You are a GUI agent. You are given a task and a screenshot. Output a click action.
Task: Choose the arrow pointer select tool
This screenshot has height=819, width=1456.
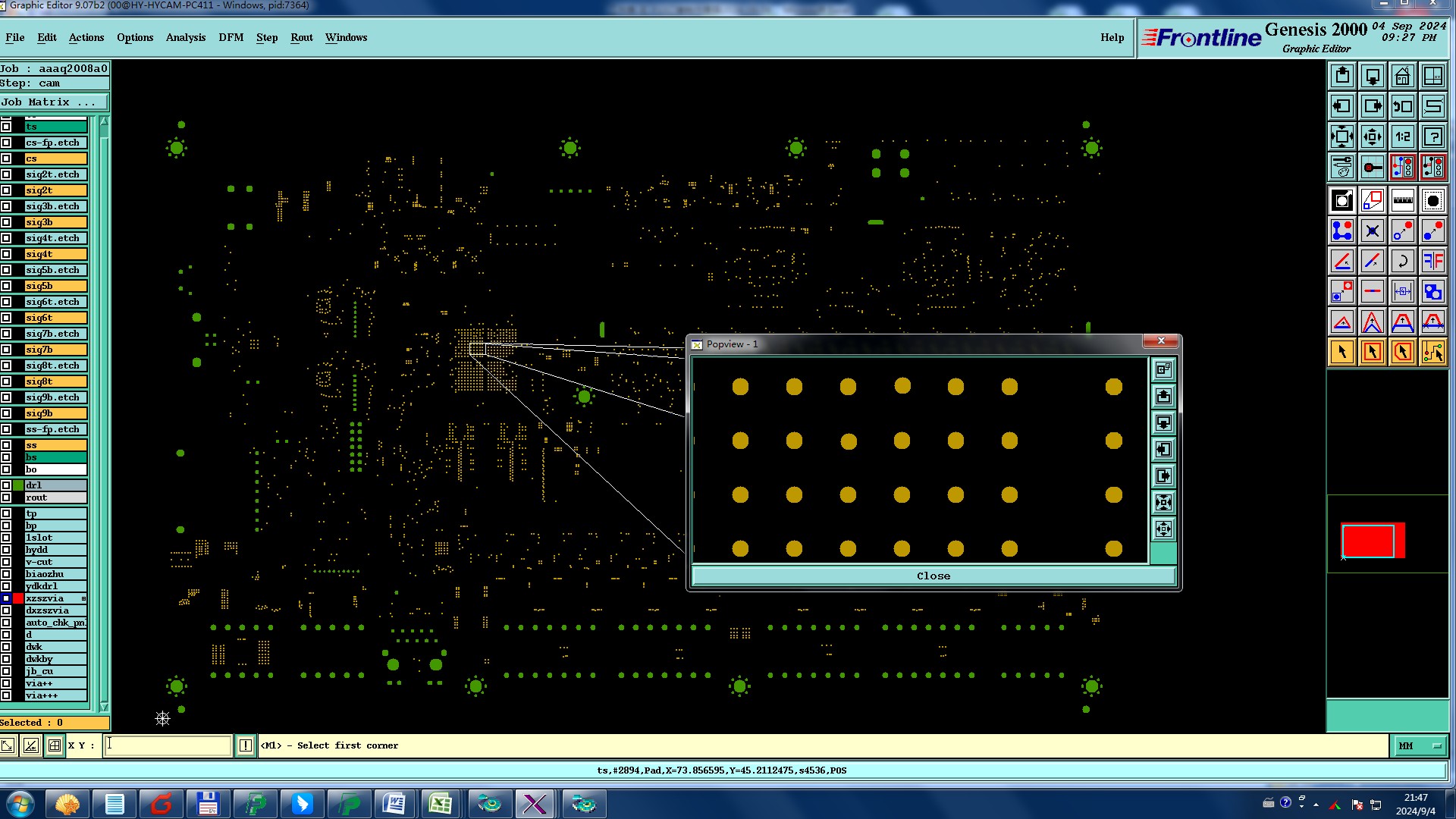(x=1341, y=352)
